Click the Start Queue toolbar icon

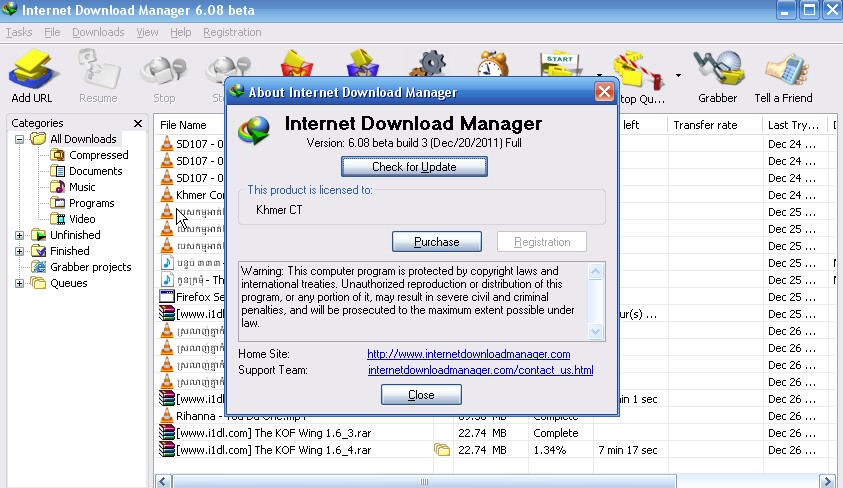(560, 64)
